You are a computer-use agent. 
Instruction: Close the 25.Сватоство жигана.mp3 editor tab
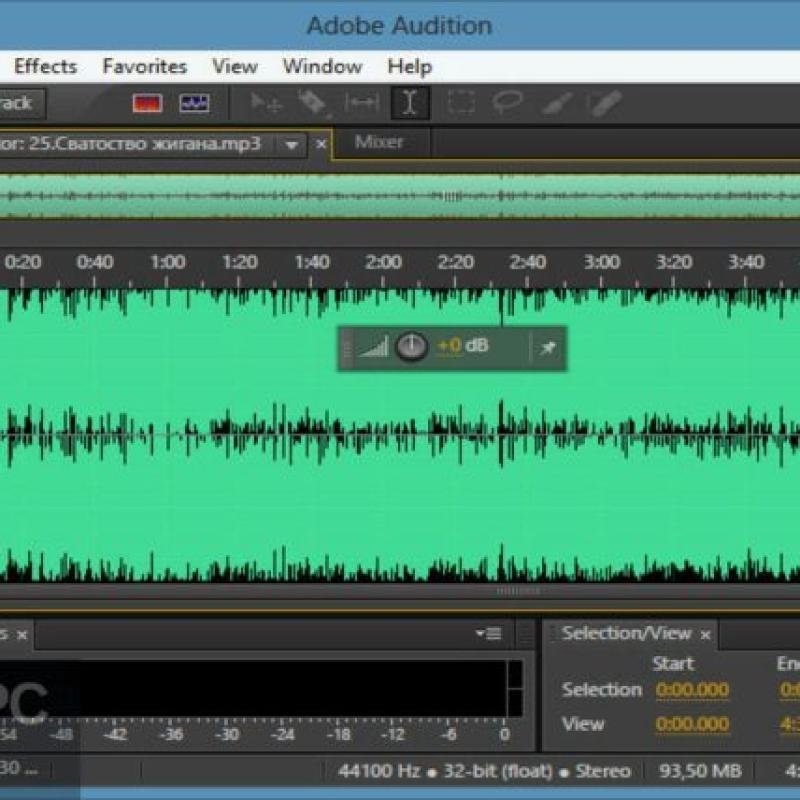pos(320,144)
